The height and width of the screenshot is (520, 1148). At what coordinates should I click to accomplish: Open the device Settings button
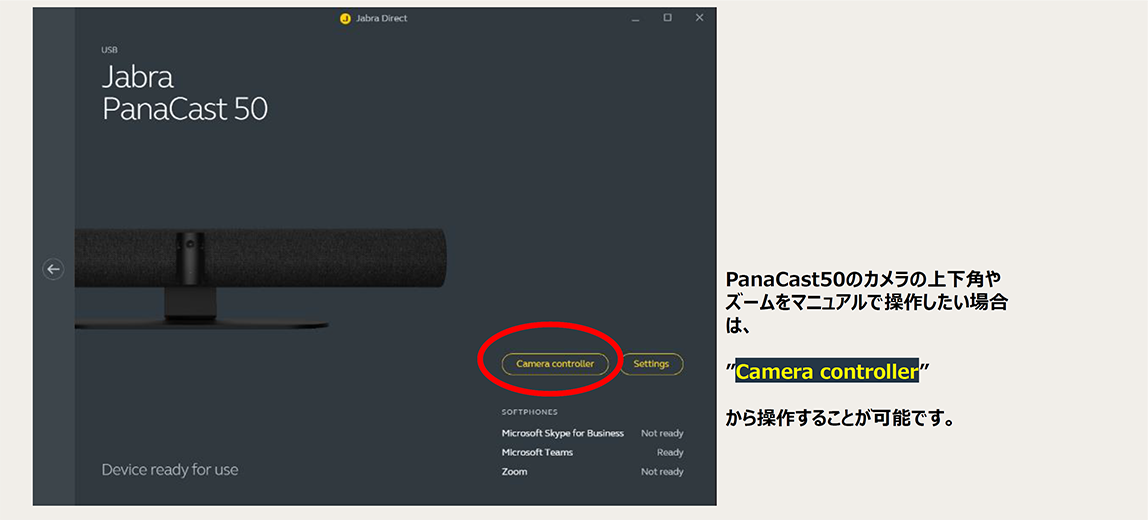pyautogui.click(x=651, y=363)
